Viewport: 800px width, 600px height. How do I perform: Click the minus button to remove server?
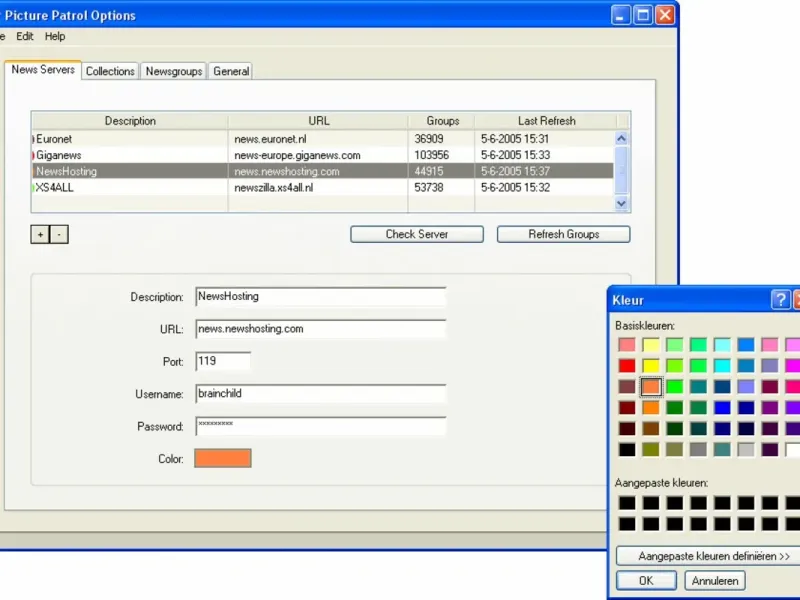click(x=59, y=234)
